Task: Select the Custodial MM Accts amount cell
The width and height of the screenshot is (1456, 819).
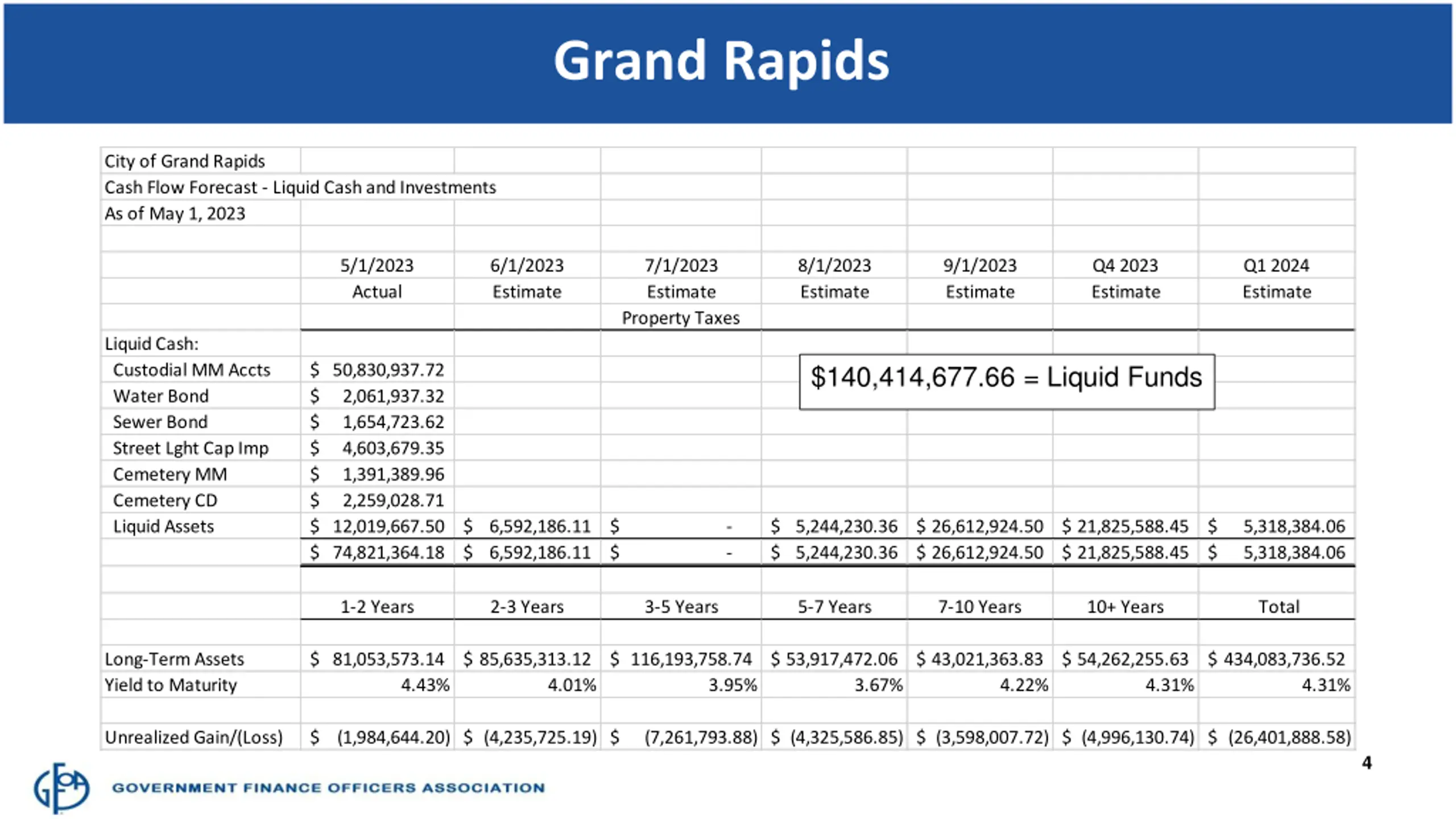Action: pyautogui.click(x=377, y=370)
